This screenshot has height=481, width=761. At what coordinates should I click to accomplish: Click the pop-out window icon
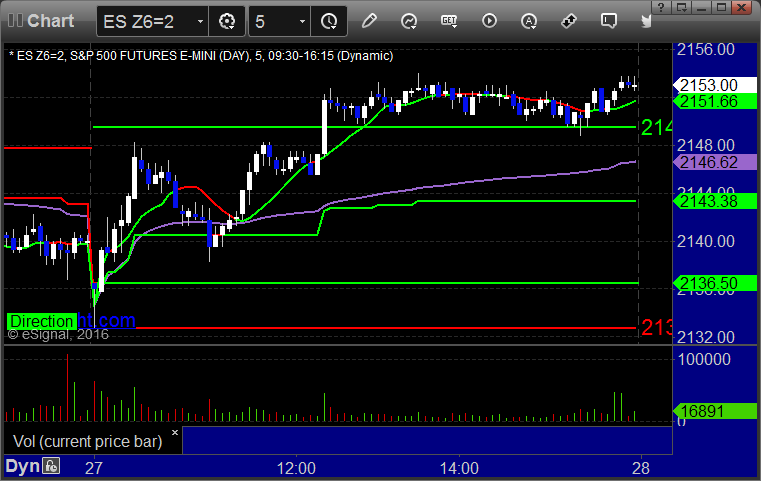click(x=682, y=7)
